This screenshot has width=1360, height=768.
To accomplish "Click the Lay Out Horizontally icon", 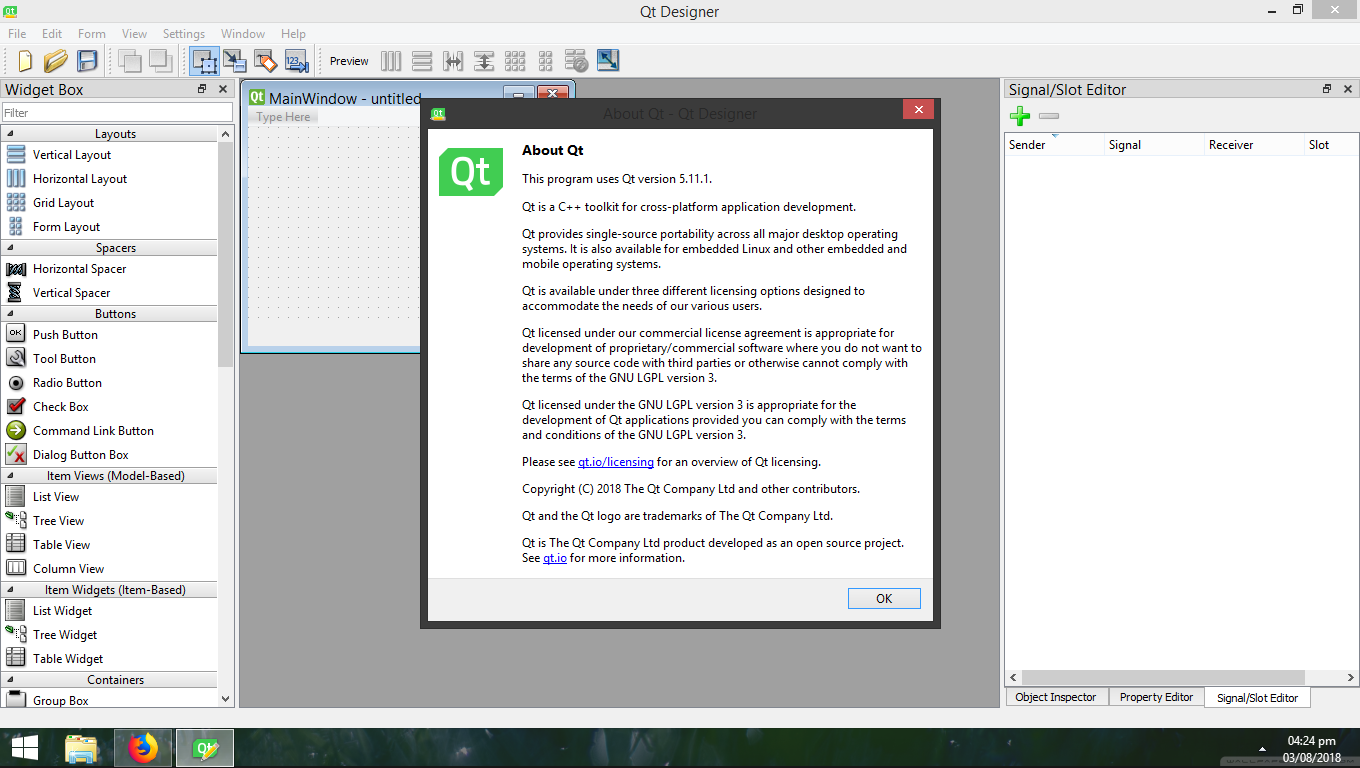I will coord(391,61).
